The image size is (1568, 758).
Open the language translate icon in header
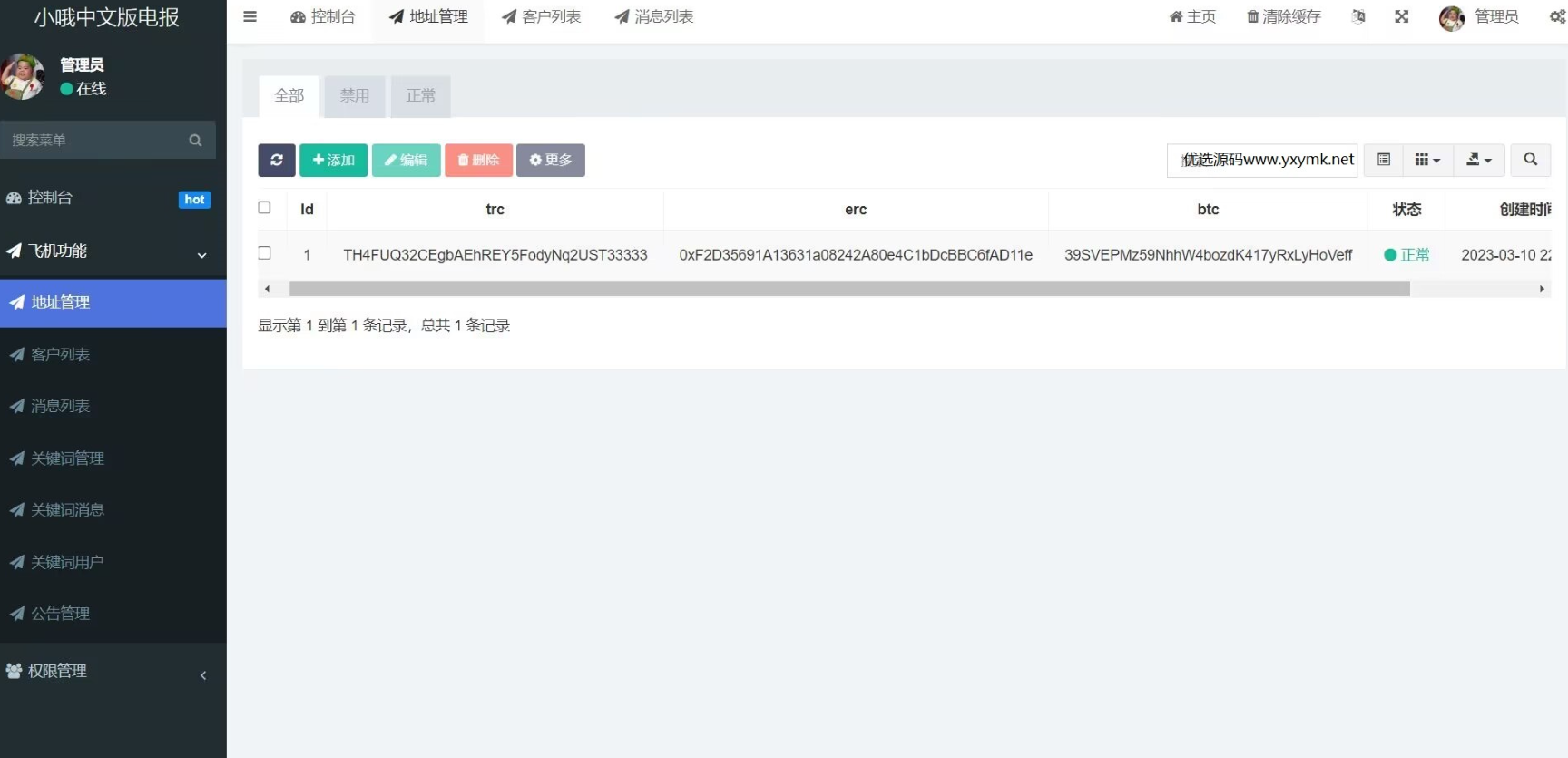(x=1358, y=16)
